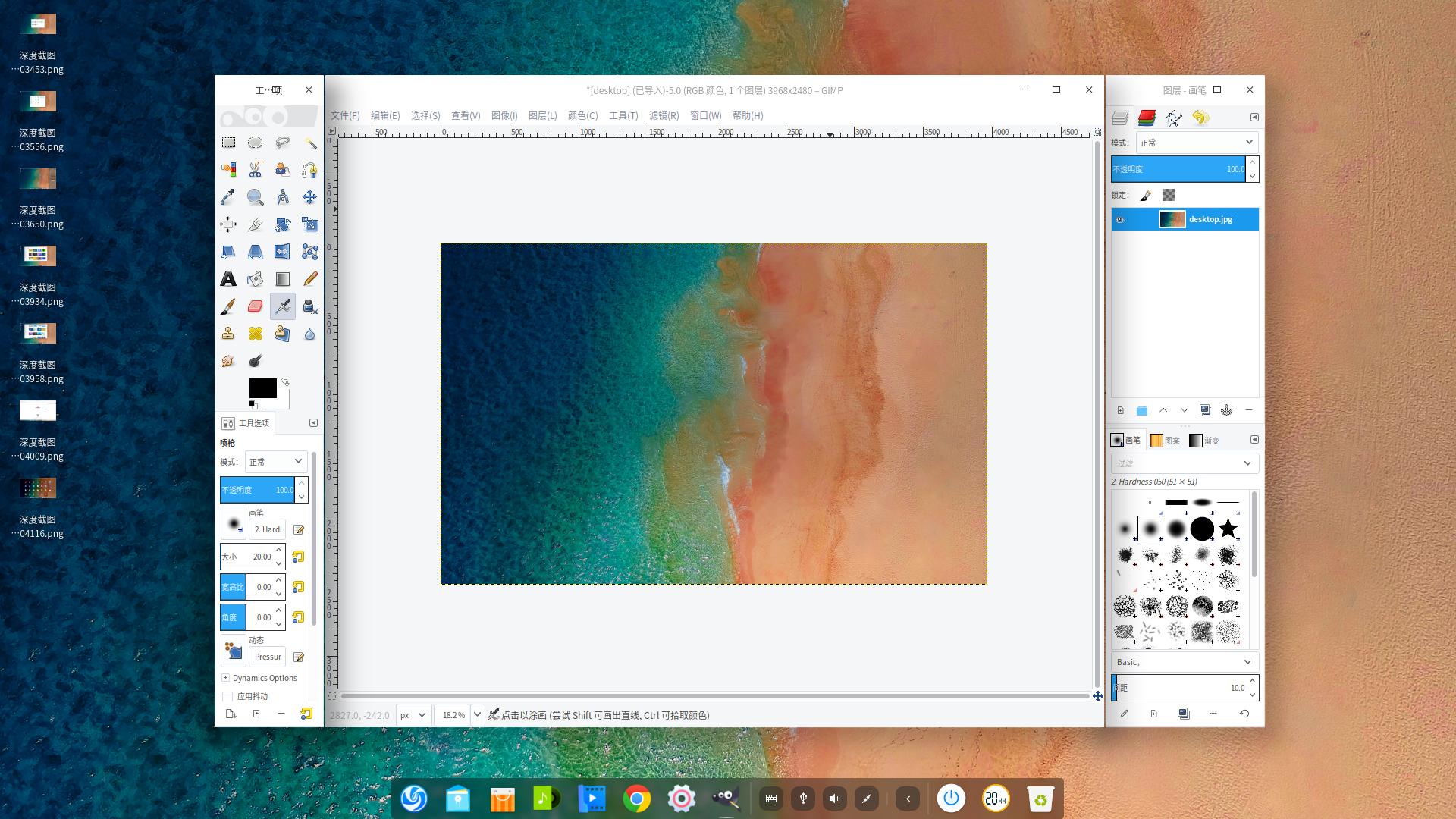Image resolution: width=1456 pixels, height=819 pixels.
Task: Select the Pencil tool
Action: pos(309,279)
